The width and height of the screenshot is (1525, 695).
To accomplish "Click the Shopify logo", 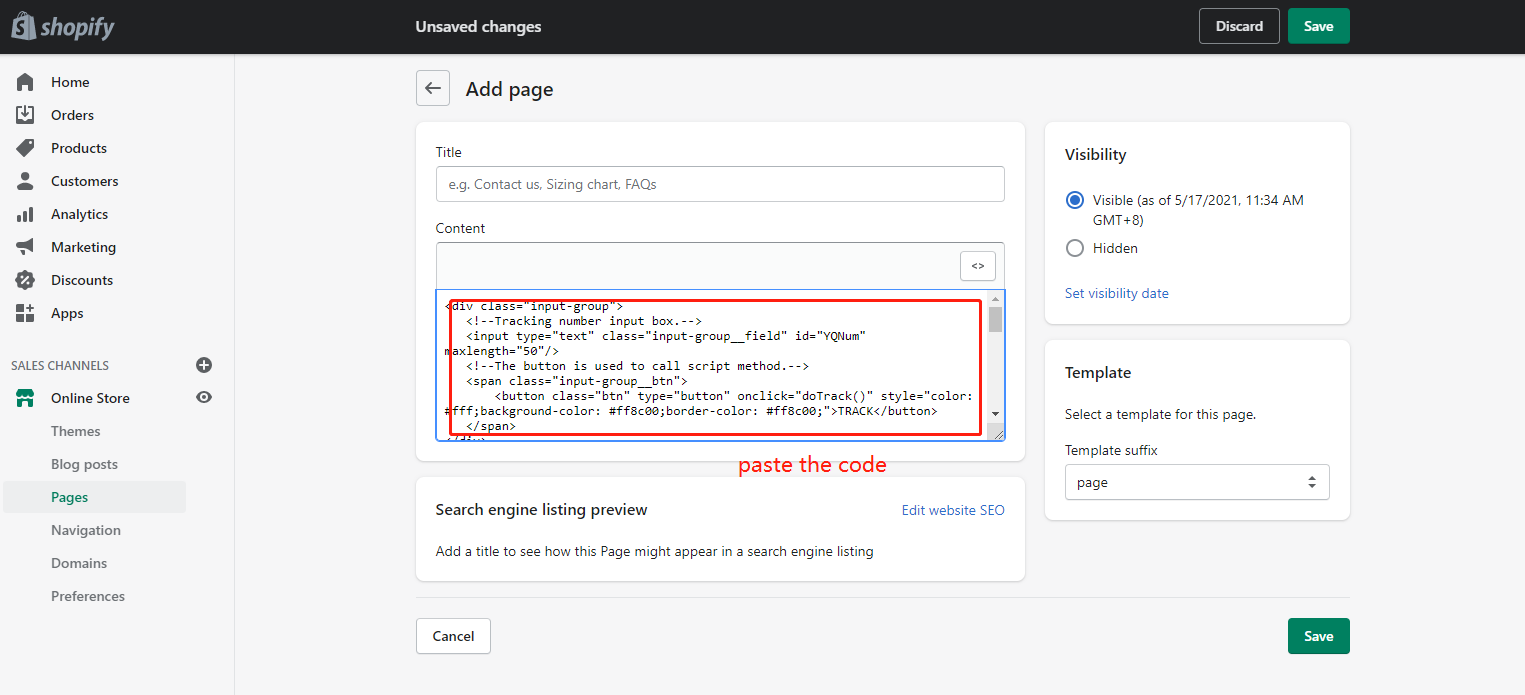I will [x=63, y=27].
